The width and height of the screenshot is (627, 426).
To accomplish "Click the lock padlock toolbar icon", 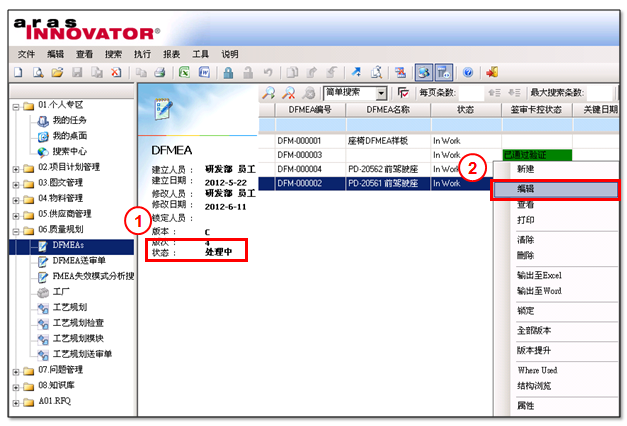I will coord(229,73).
